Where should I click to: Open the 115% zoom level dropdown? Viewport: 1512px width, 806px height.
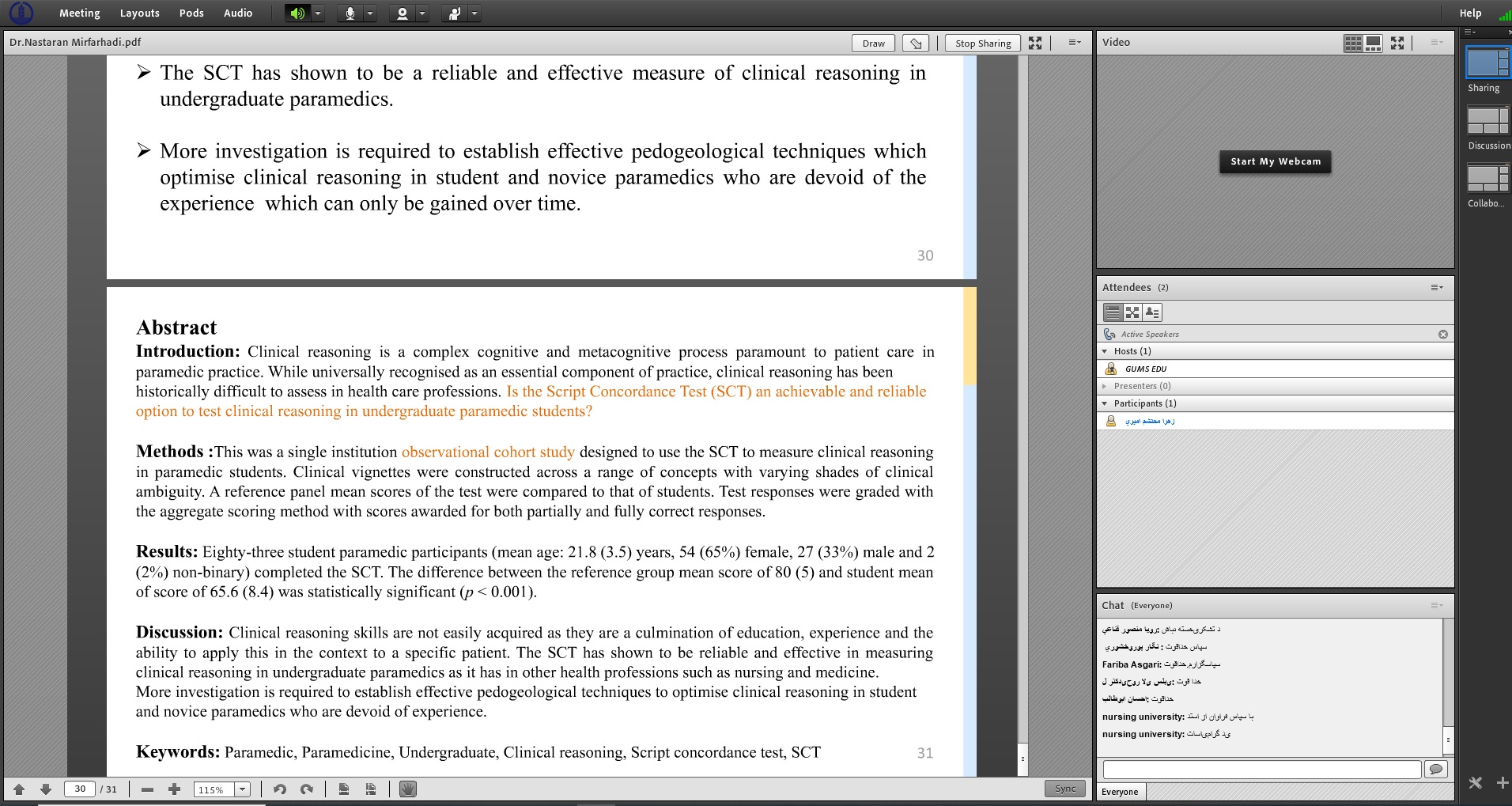(x=242, y=789)
